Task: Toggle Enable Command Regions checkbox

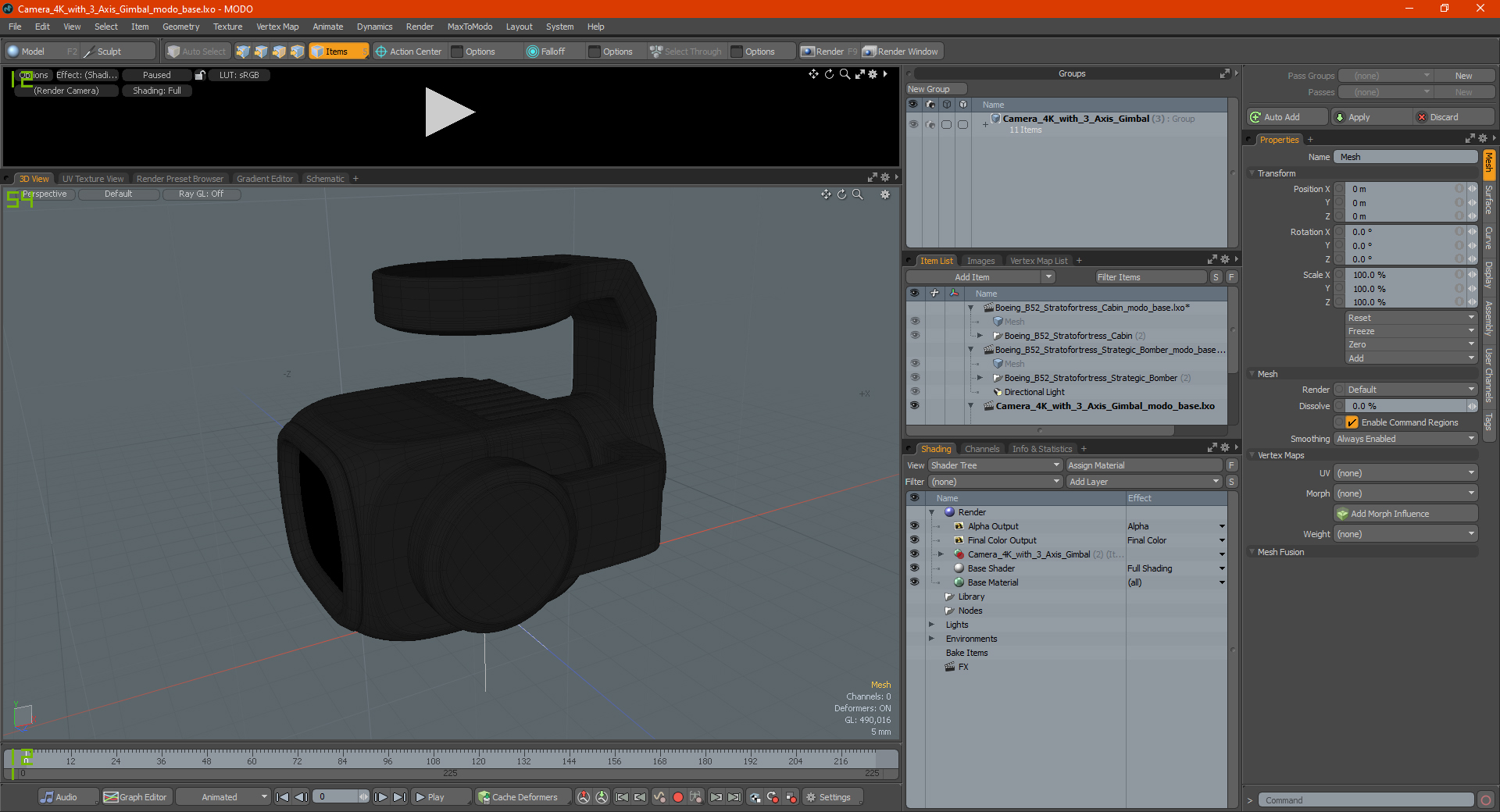Action: [1352, 422]
